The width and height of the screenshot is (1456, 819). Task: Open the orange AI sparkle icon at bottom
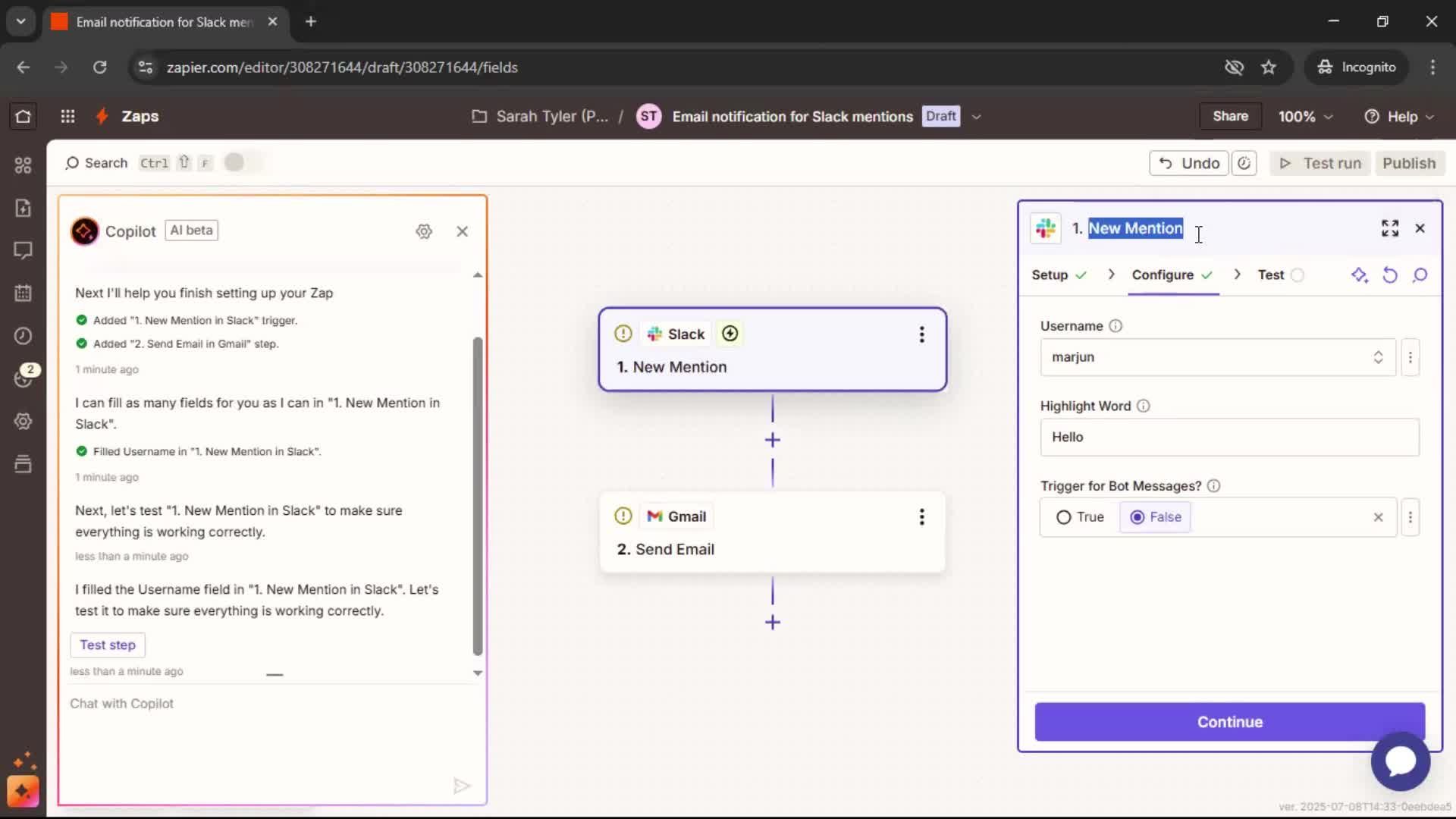pyautogui.click(x=23, y=792)
